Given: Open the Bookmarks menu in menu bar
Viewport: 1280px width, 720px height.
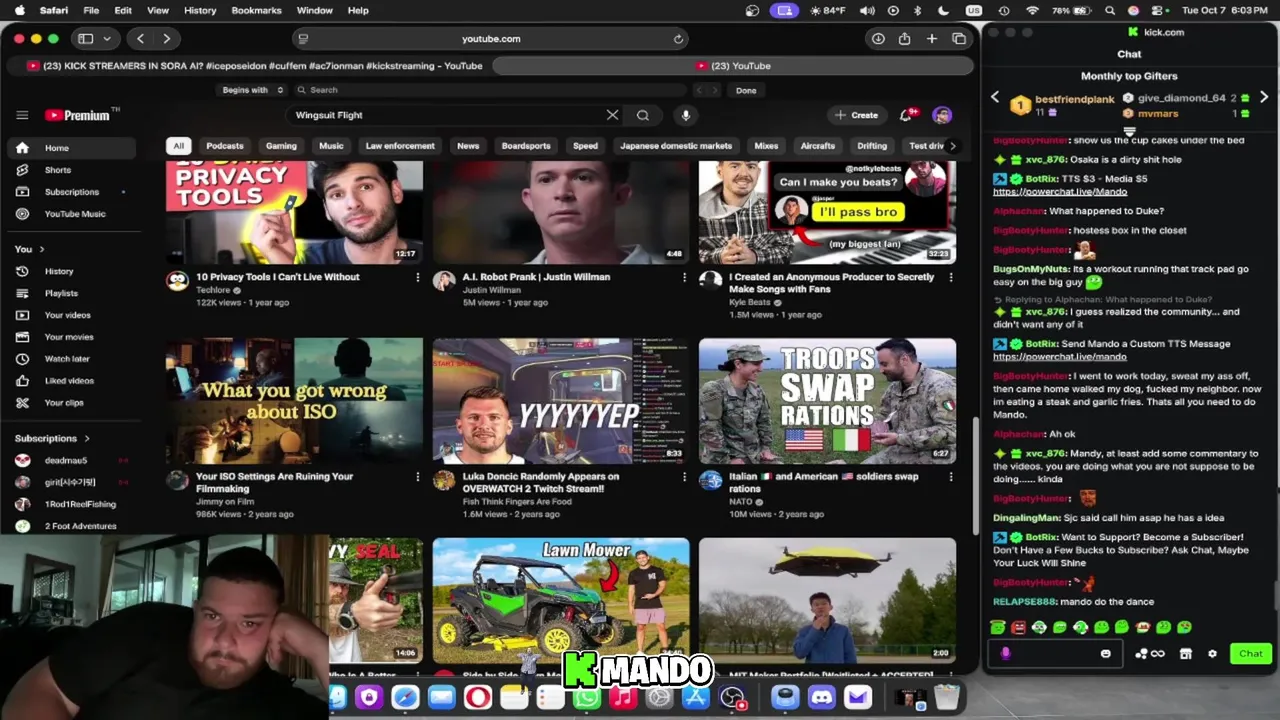Looking at the screenshot, I should [x=256, y=10].
